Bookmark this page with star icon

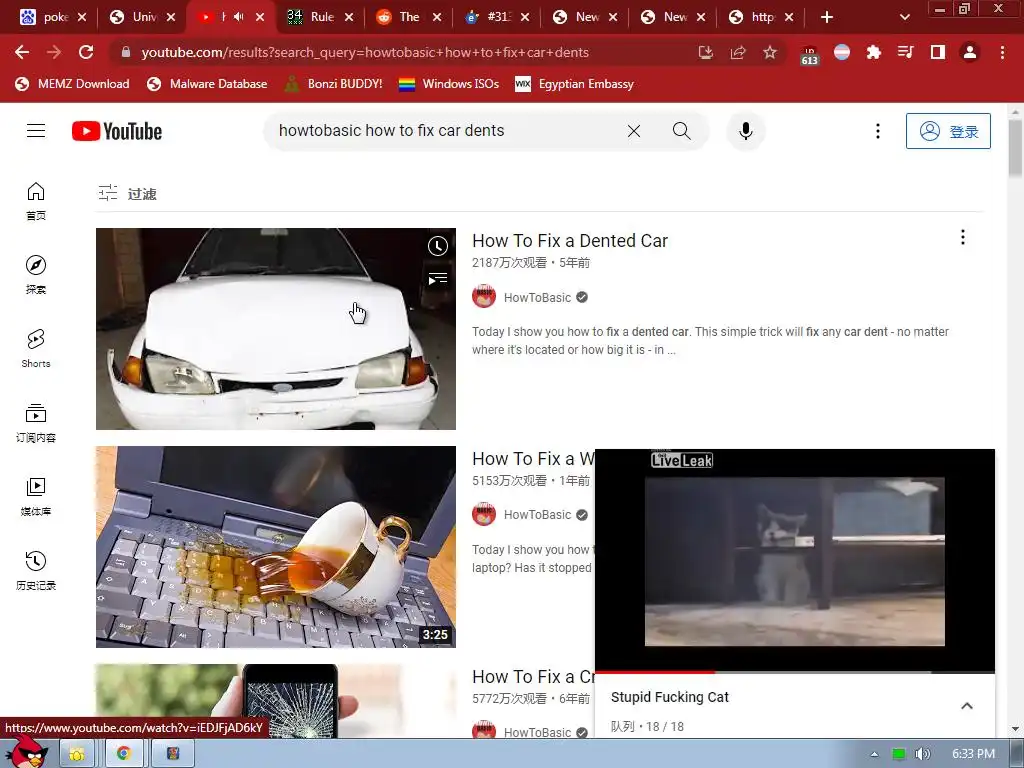[770, 52]
